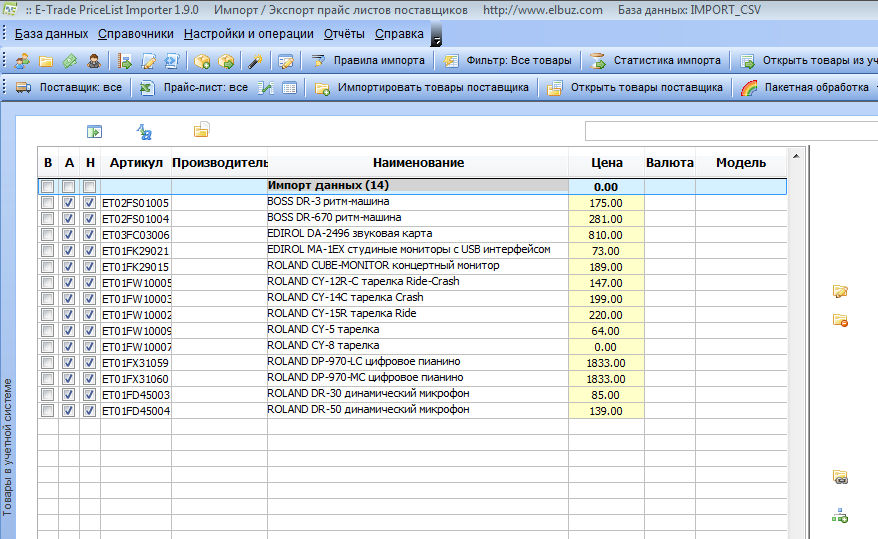Click the table grid icon after Прайс-лист
This screenshot has width=878, height=539.
tap(289, 87)
